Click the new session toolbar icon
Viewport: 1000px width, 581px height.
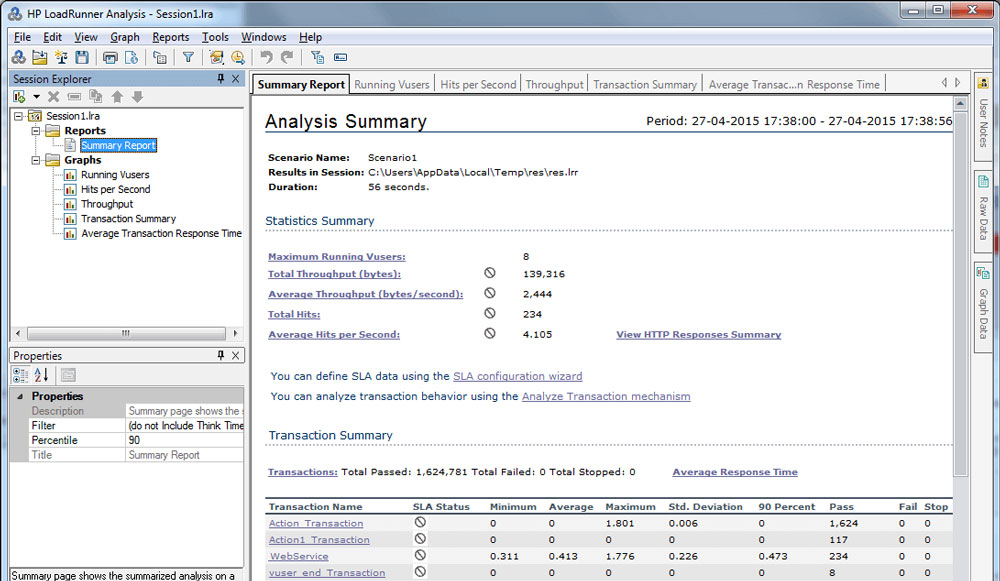tap(18, 57)
